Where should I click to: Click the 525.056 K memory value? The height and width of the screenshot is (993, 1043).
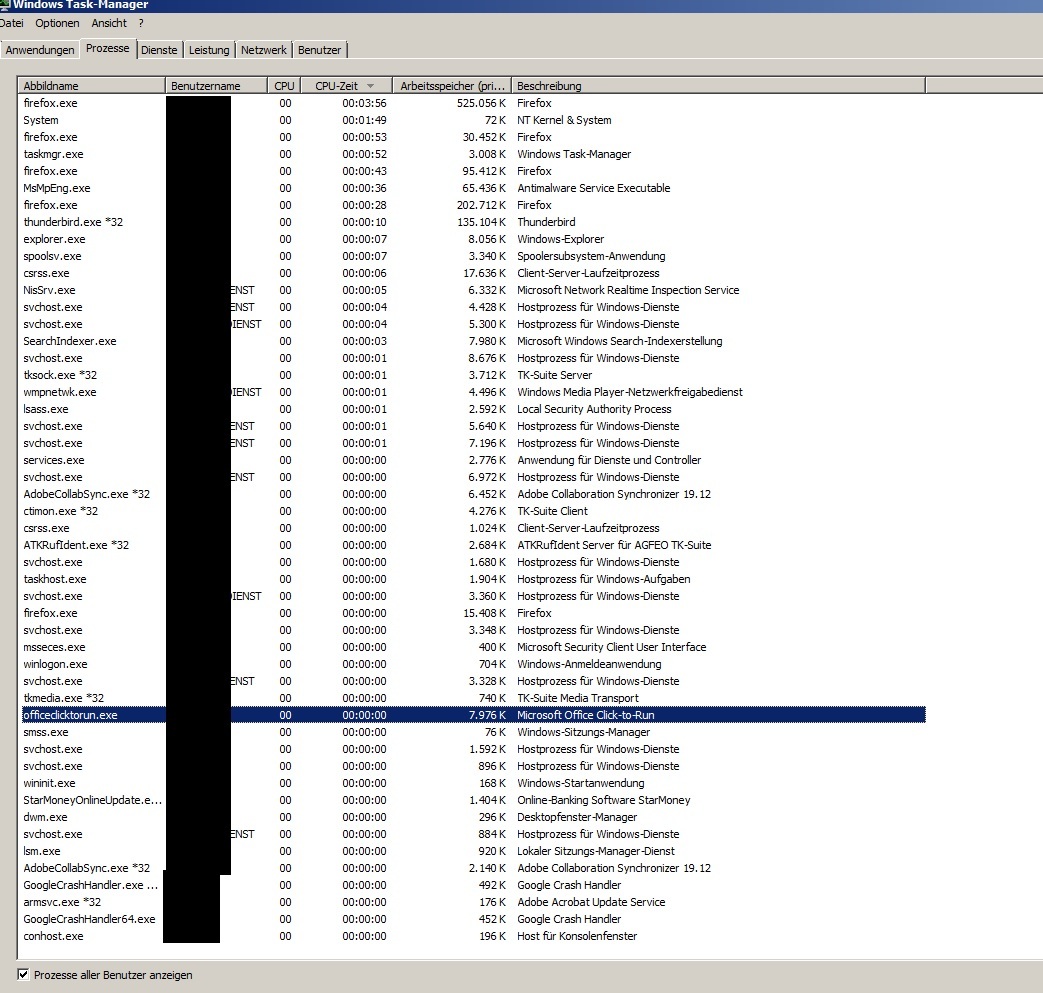click(481, 103)
